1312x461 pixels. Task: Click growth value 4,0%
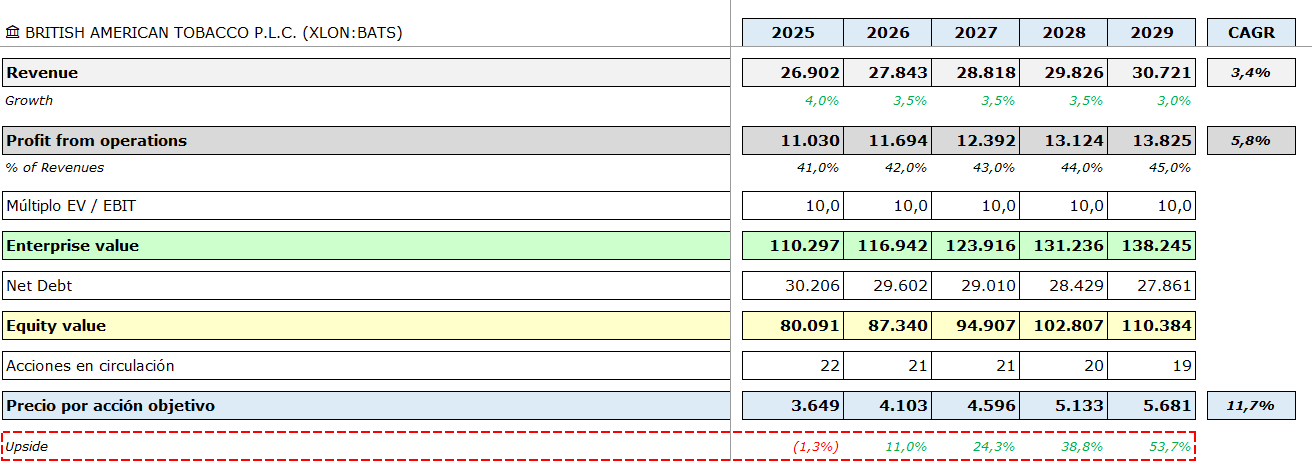point(821,100)
